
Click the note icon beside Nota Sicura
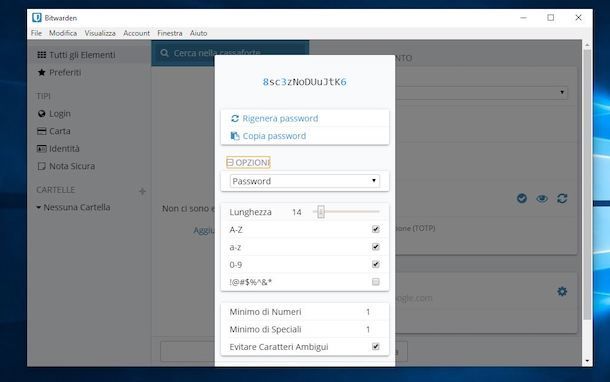tap(41, 166)
